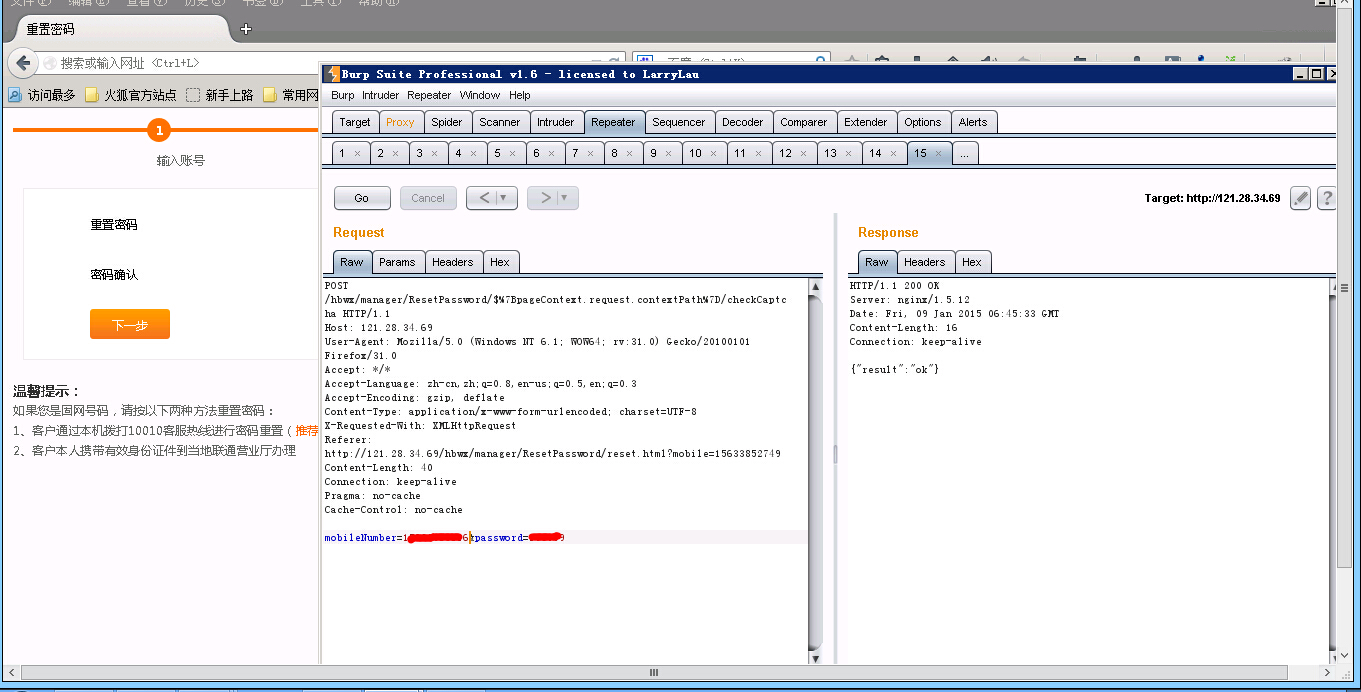The image size is (1361, 692).
Task: Click the request pane vertical scrollbar down arrow
Action: [x=816, y=657]
